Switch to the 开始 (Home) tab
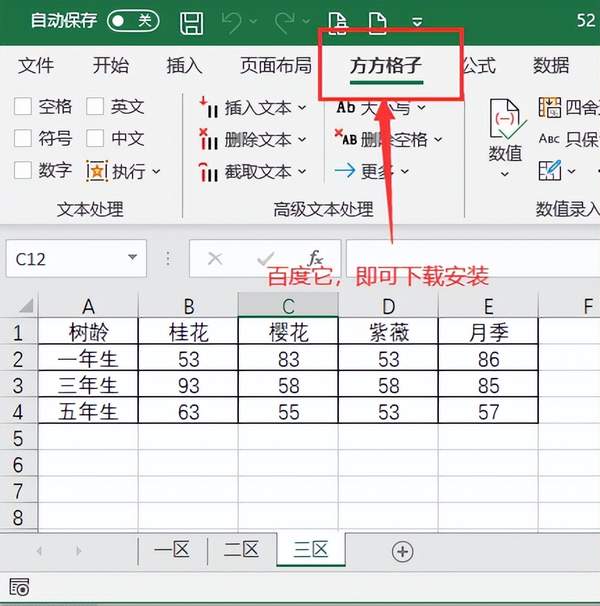Image resolution: width=600 pixels, height=606 pixels. (111, 65)
